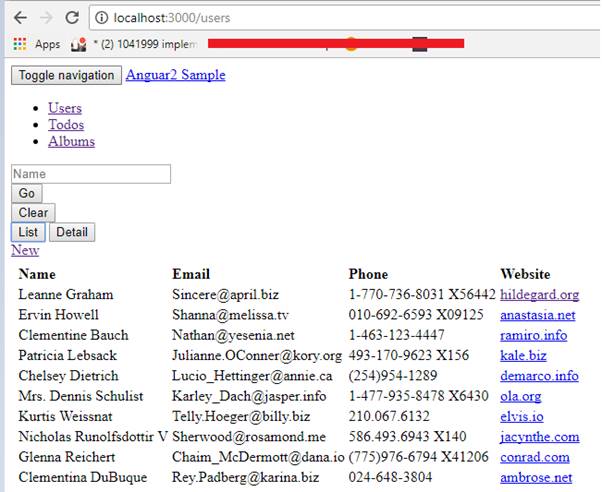
Task: Select the name Chelsey Dietrich
Action: pyautogui.click(x=68, y=376)
